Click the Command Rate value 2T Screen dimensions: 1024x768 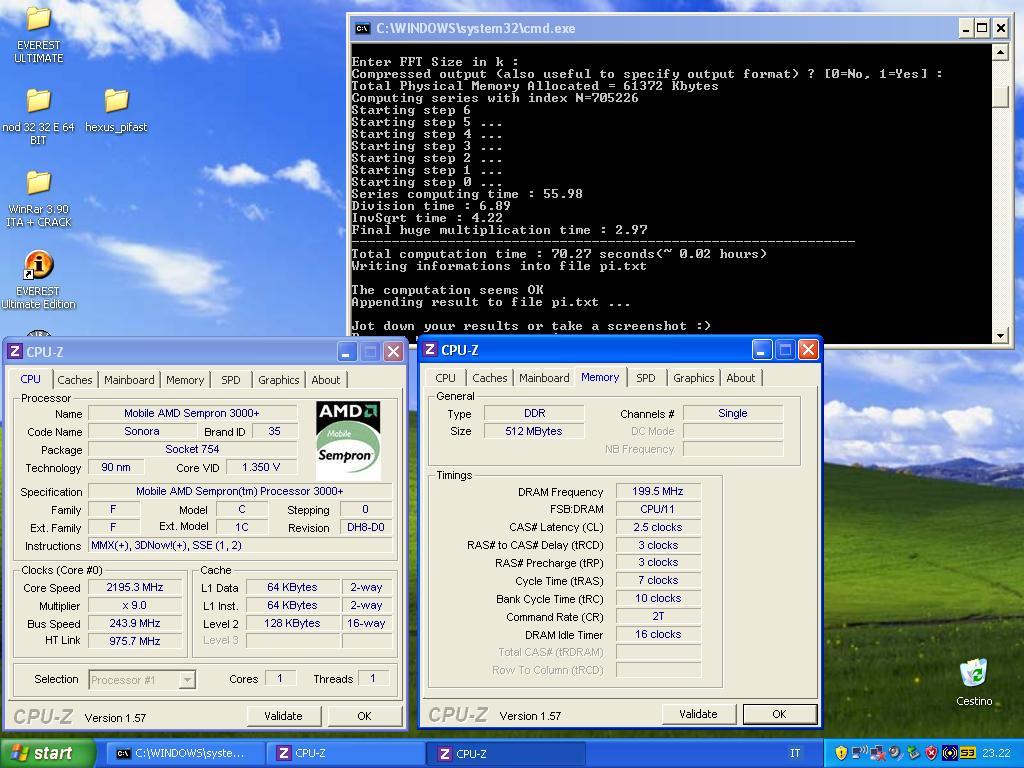658,616
